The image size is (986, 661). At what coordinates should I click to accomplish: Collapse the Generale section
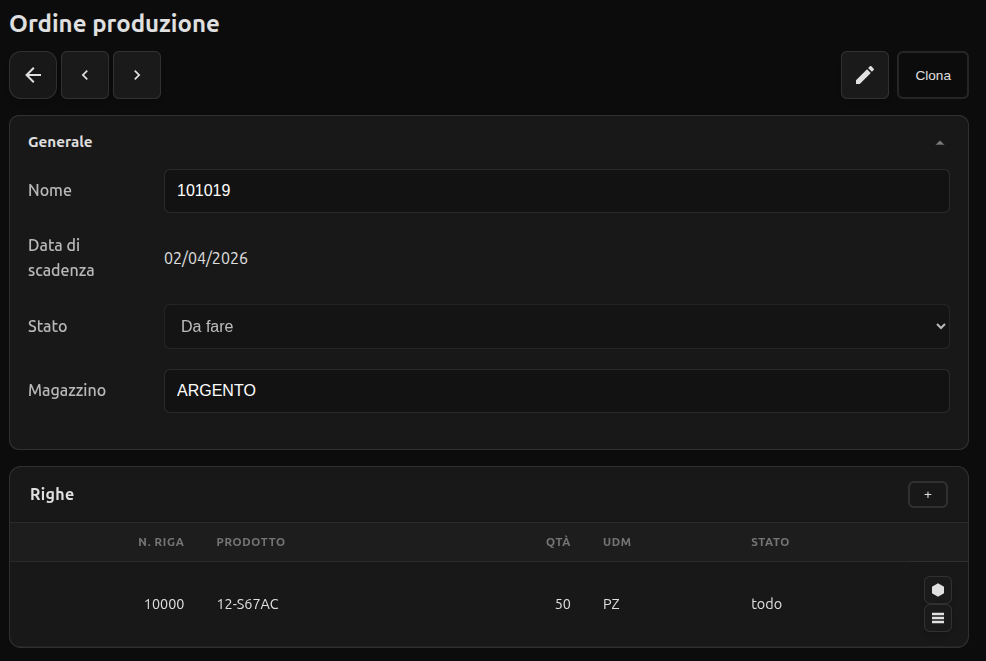pyautogui.click(x=940, y=143)
